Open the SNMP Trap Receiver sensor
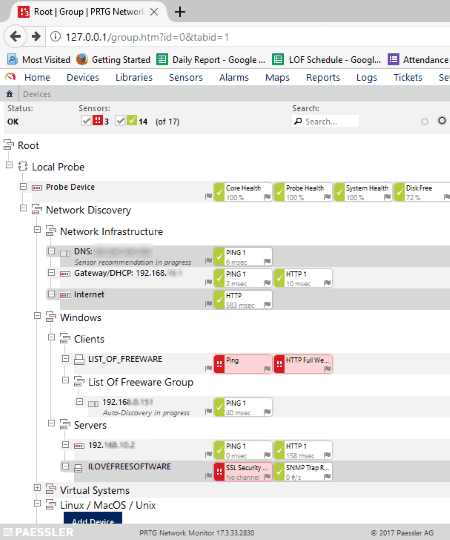The height and width of the screenshot is (540, 450). pos(303,472)
